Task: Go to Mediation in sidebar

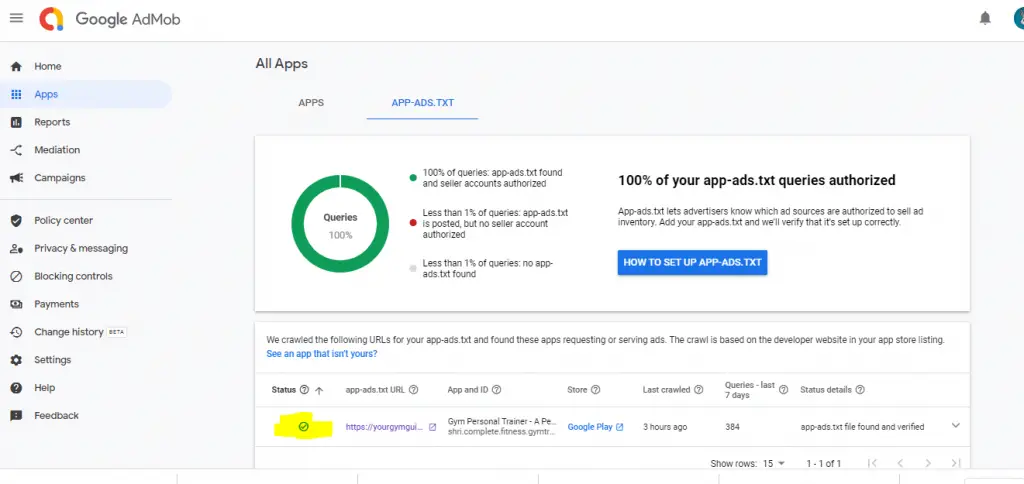Action: pyautogui.click(x=57, y=150)
